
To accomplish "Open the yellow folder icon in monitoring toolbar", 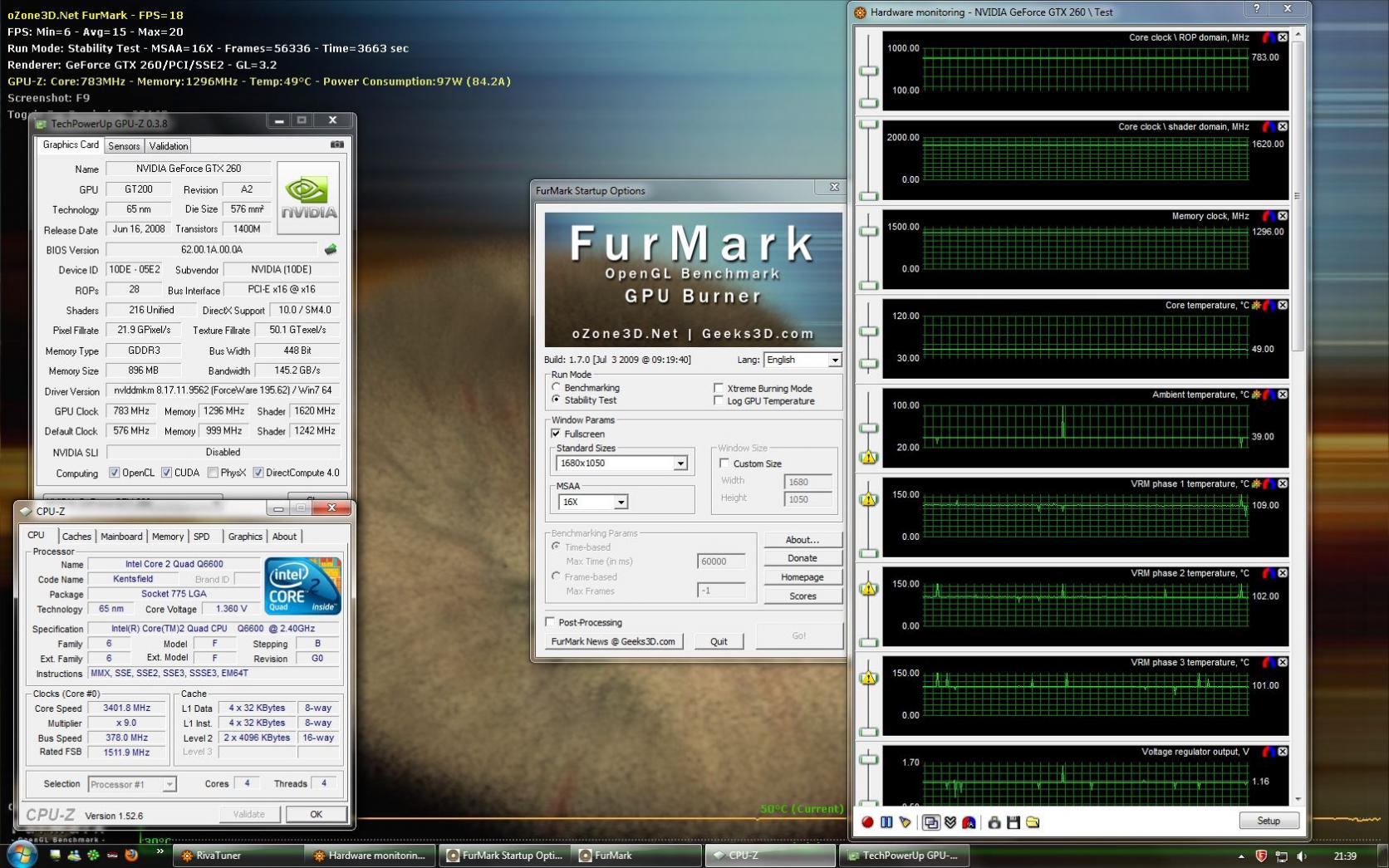I will click(1033, 822).
